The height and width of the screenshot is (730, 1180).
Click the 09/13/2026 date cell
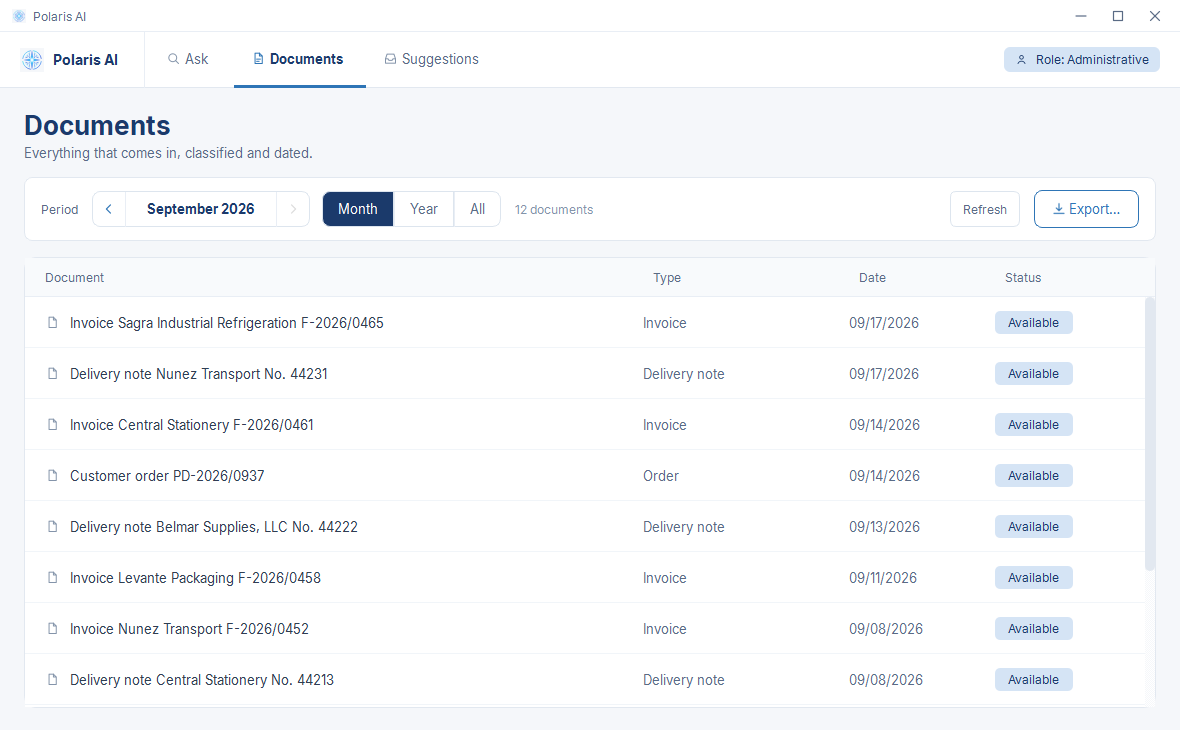pyautogui.click(x=884, y=527)
